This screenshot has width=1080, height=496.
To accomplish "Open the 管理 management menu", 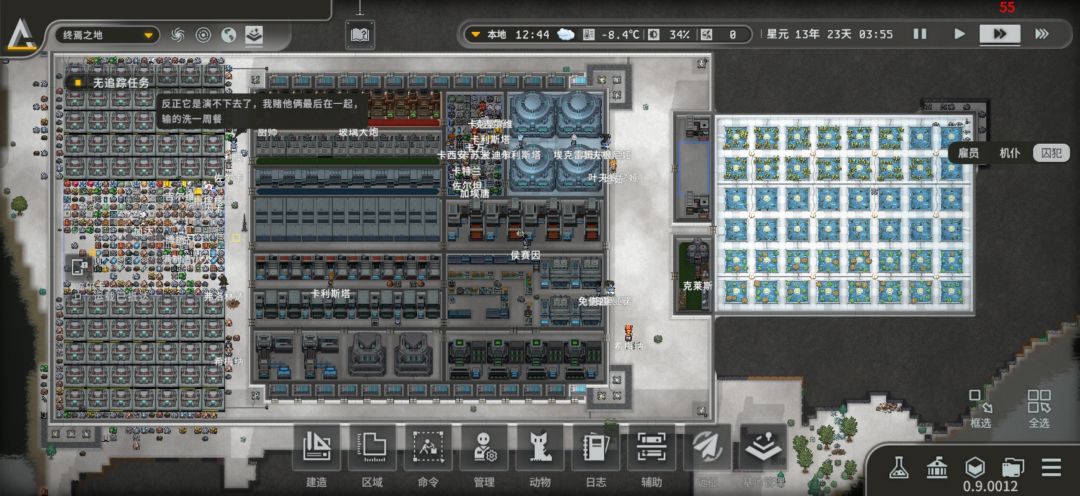I will (484, 455).
